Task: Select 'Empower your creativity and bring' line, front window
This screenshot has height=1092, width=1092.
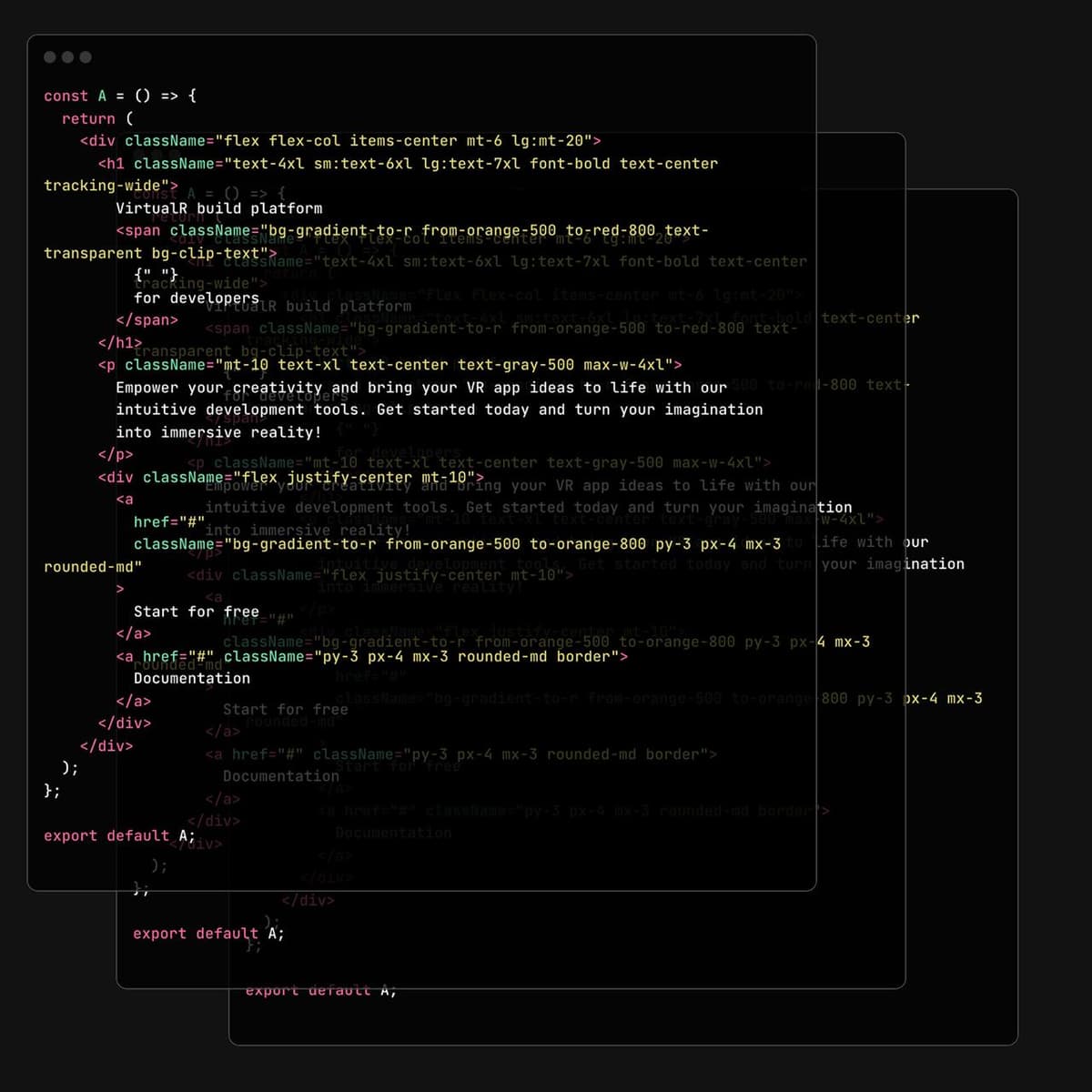Action: pos(421,388)
